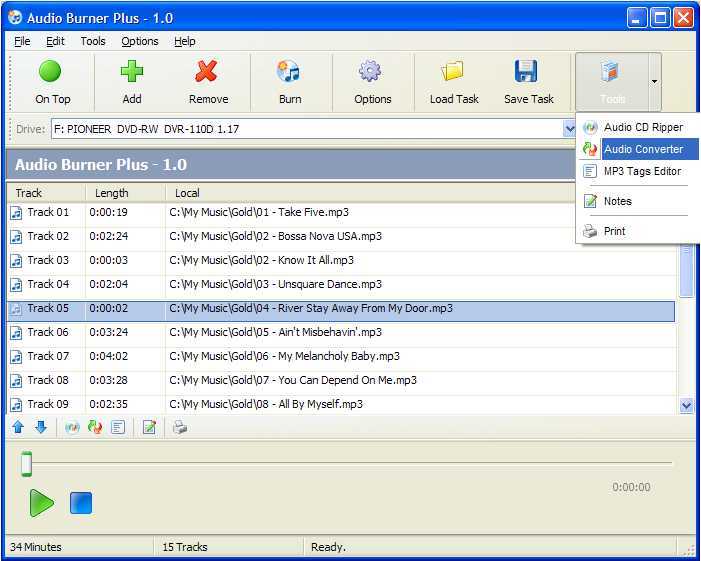The height and width of the screenshot is (561, 701).
Task: Select the You Can Depend On Me.mp3 track
Action: [293, 380]
